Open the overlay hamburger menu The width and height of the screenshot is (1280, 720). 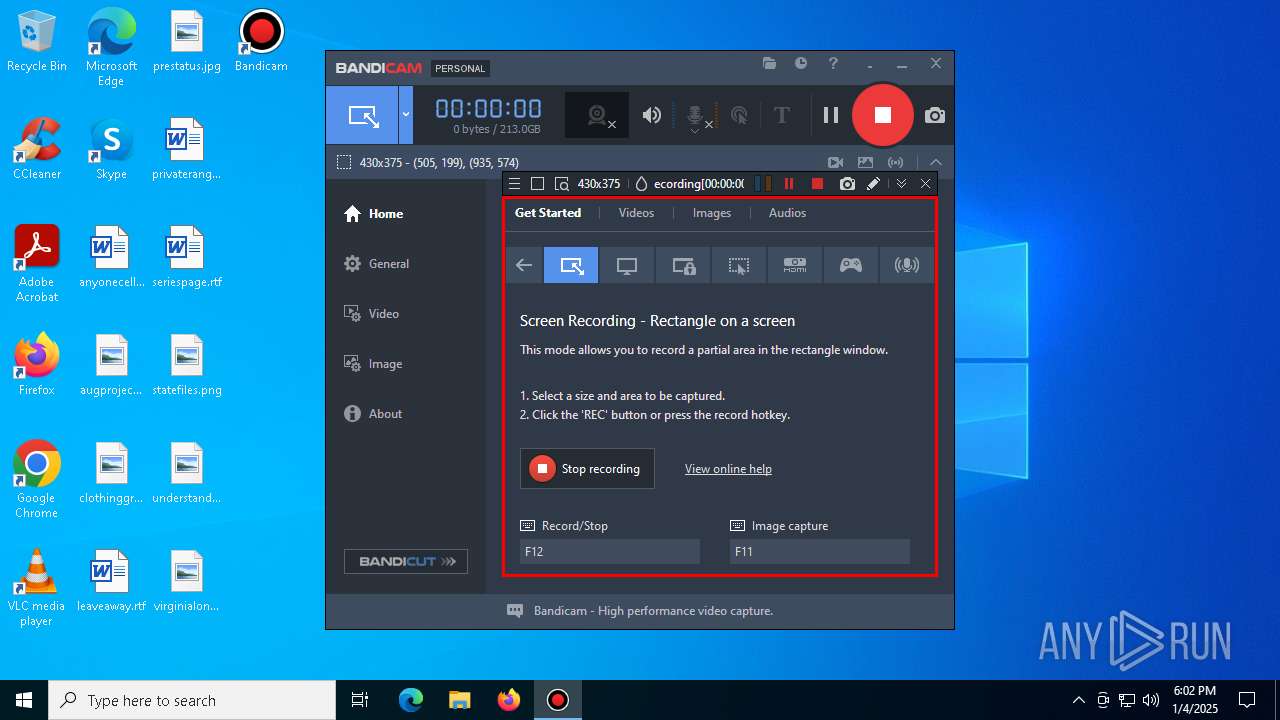pos(514,184)
